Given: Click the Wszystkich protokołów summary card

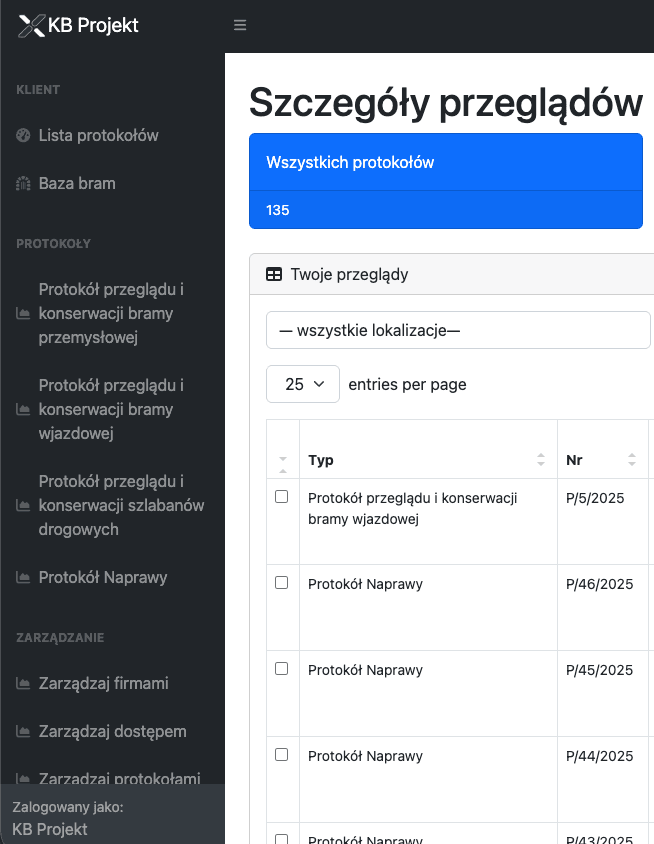Looking at the screenshot, I should [445, 180].
